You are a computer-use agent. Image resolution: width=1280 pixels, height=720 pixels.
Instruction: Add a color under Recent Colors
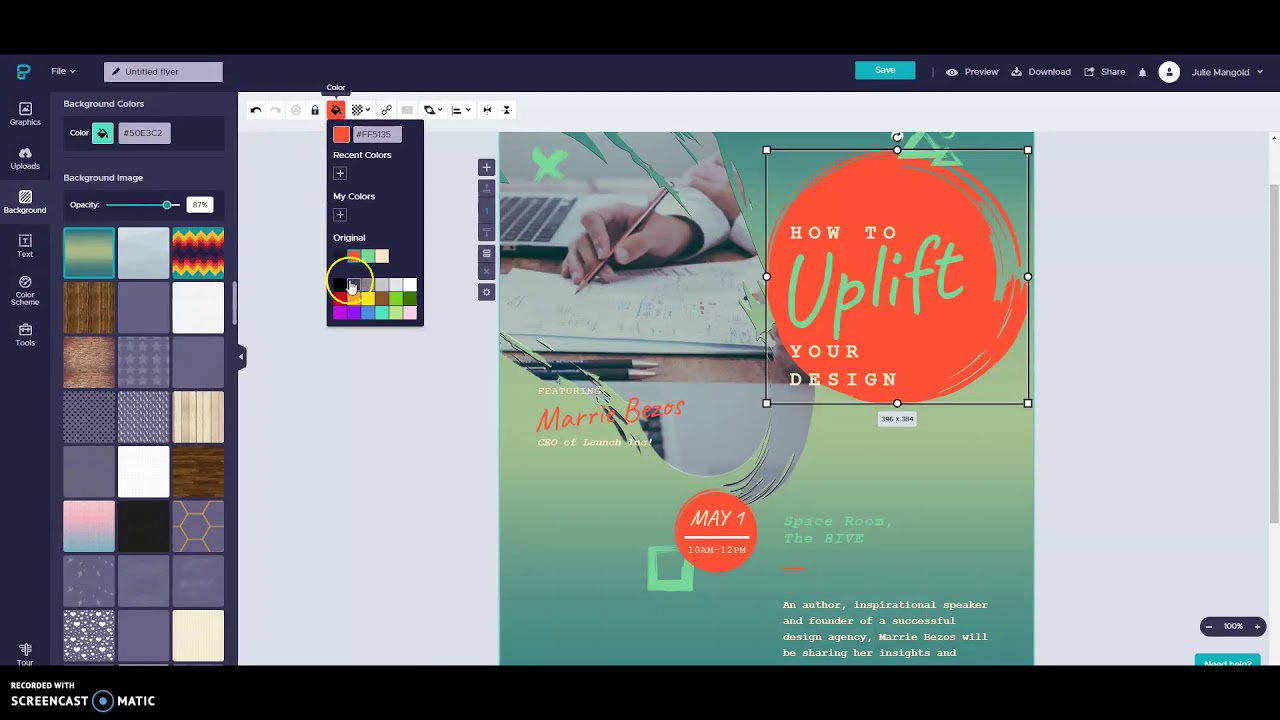[340, 174]
